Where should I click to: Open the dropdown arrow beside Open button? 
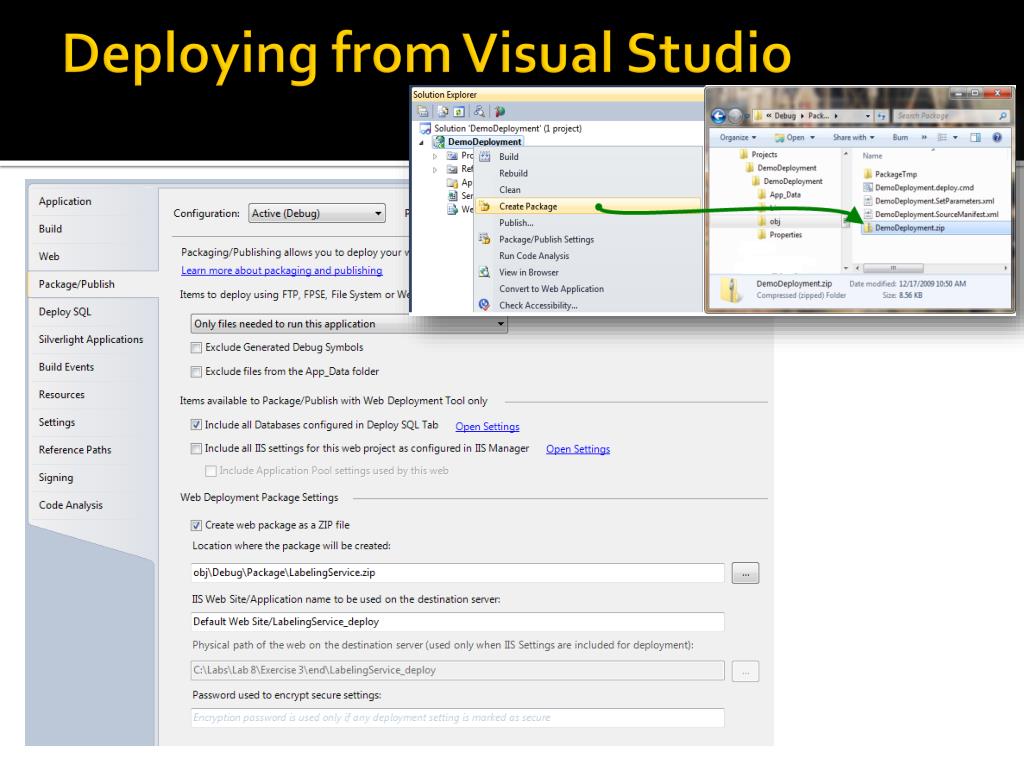(812, 138)
